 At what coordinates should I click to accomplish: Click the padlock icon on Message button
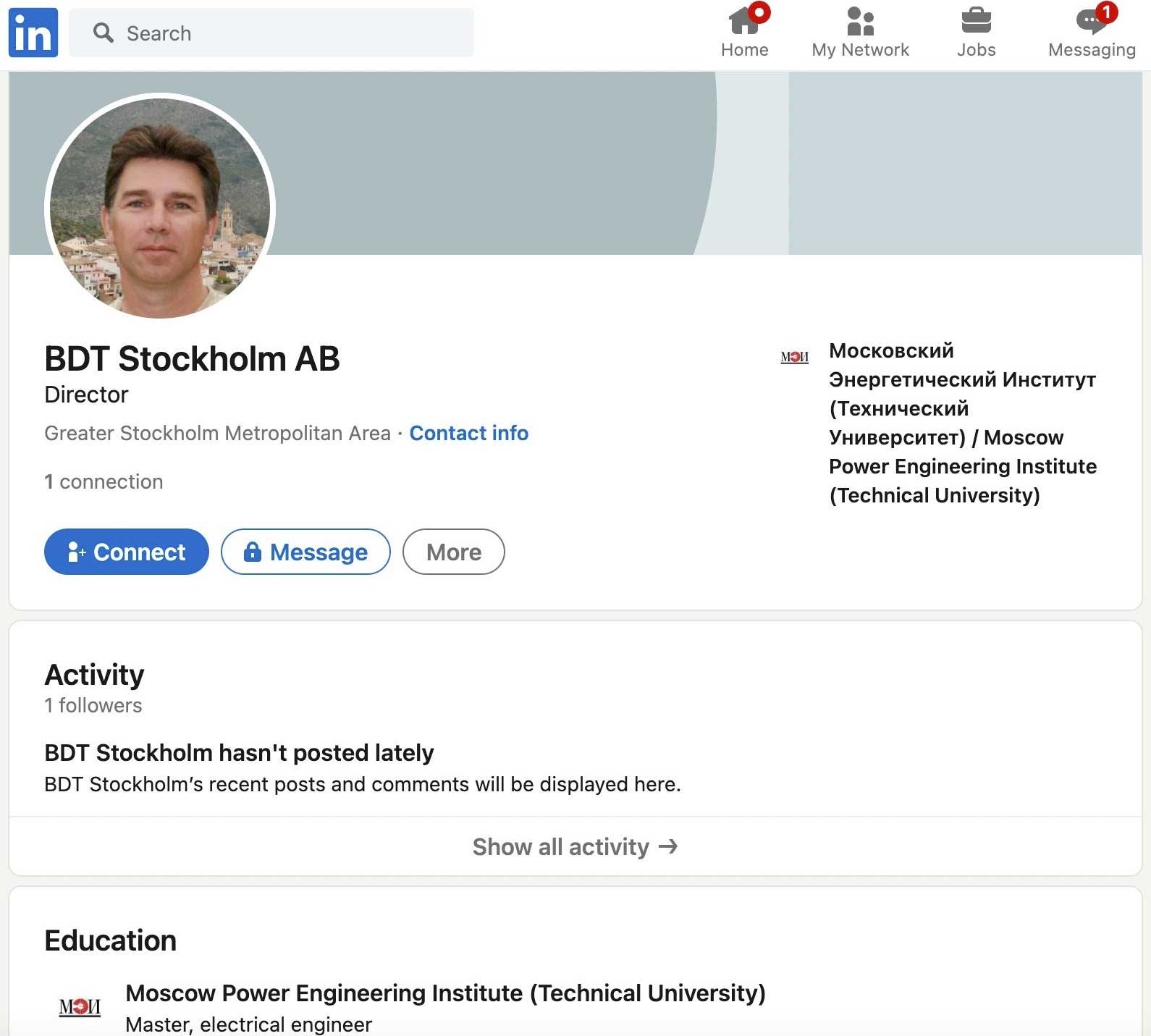coord(252,552)
